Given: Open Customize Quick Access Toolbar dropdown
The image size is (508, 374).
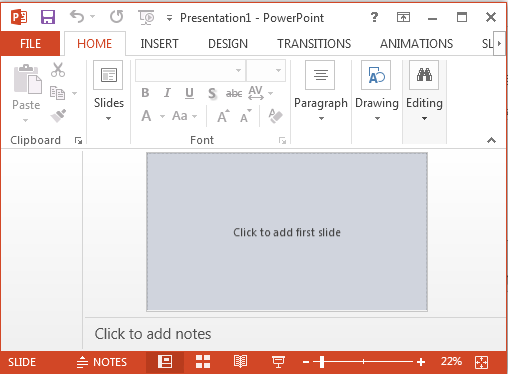Looking at the screenshot, I should coord(169,18).
